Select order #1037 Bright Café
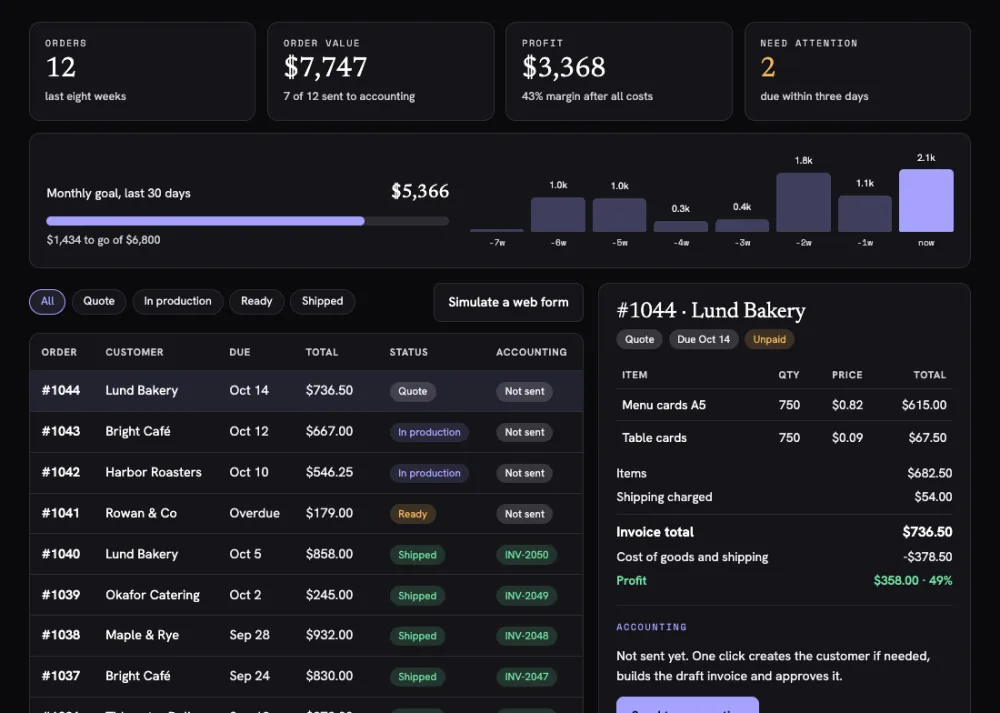This screenshot has height=713, width=1000. coord(306,677)
